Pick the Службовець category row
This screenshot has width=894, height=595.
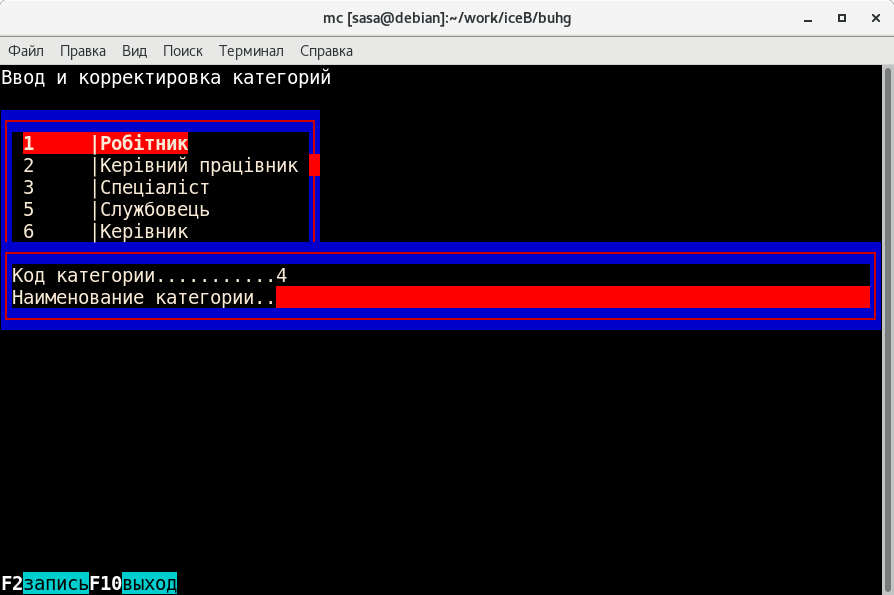pos(155,210)
